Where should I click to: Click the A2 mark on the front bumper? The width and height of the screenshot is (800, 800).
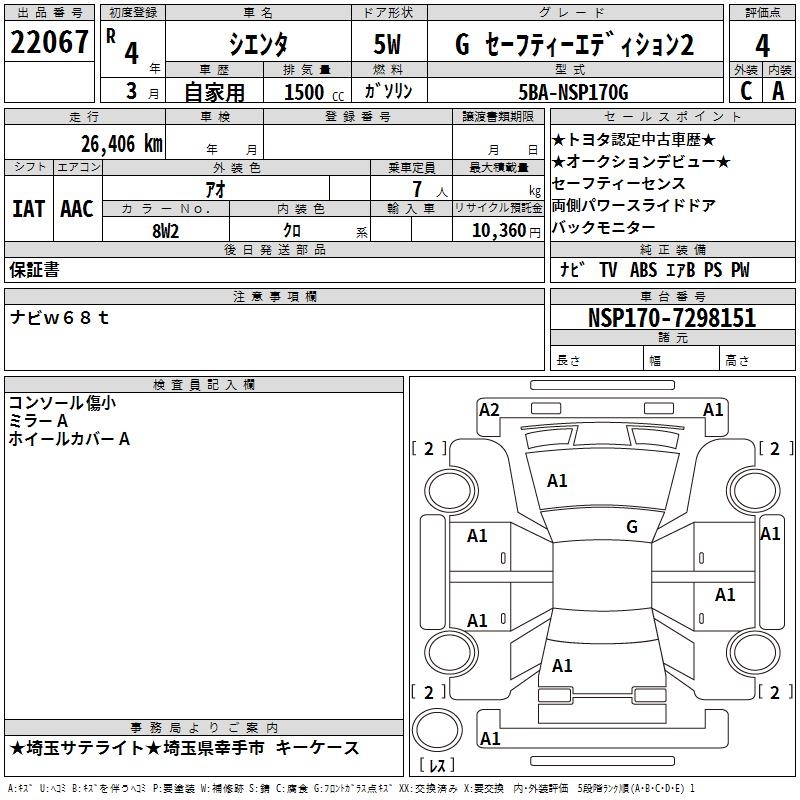pos(489,410)
